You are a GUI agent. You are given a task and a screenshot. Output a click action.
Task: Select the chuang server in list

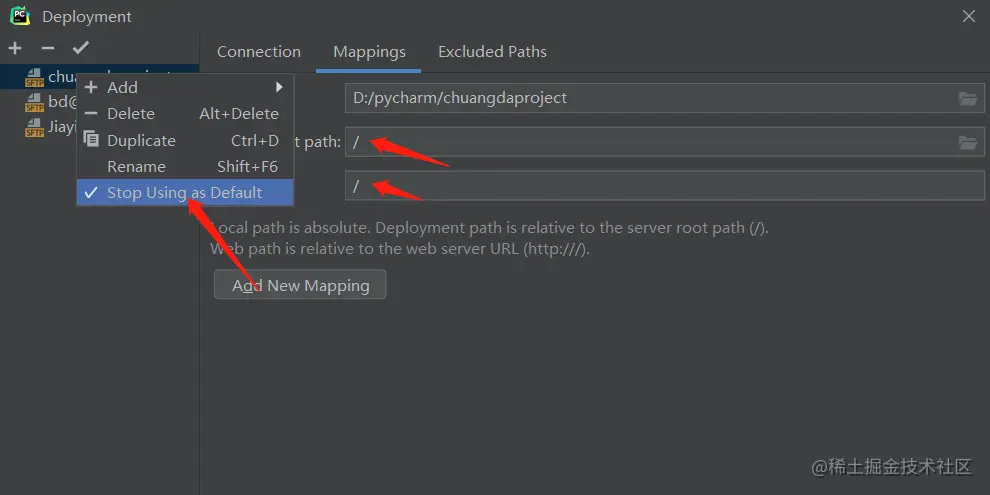(99, 76)
